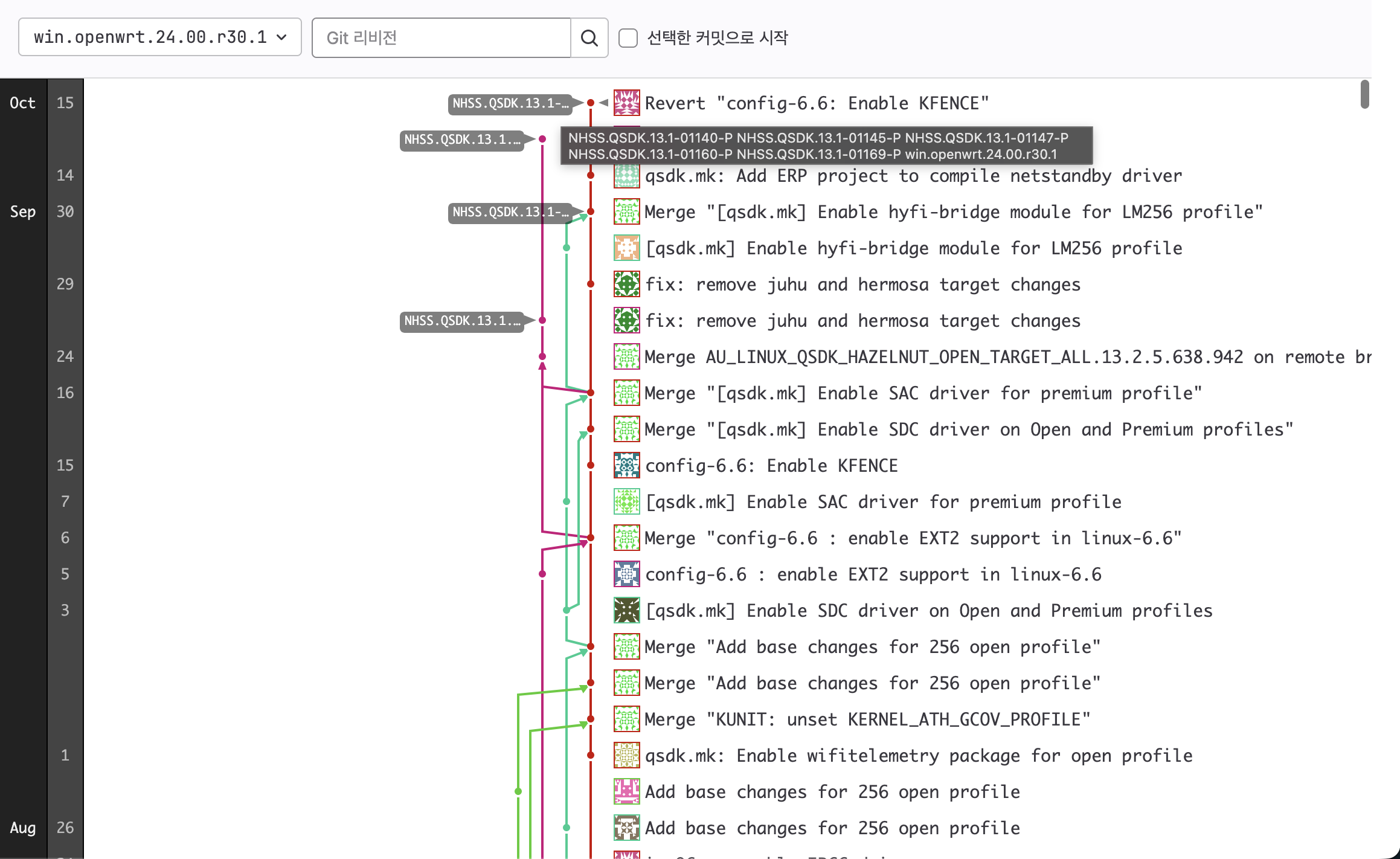
Task: Click teal avatar beside config-6.6: Enable KFENCE
Action: pos(626,466)
